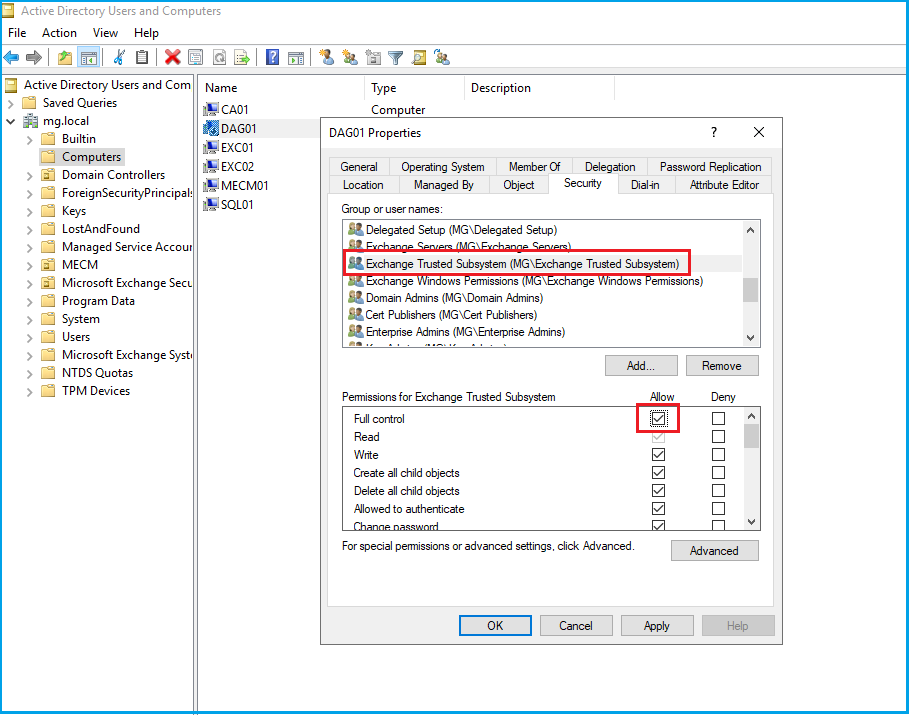The height and width of the screenshot is (715, 909).
Task: Open Help via blue question mark icon
Action: [272, 58]
